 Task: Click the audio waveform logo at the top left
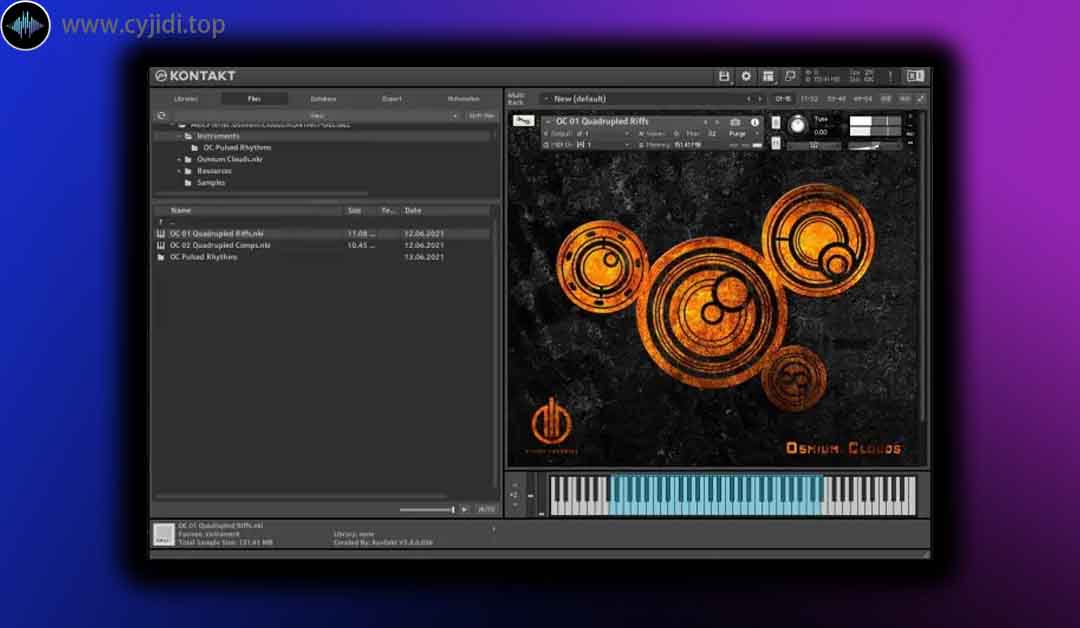pos(25,25)
